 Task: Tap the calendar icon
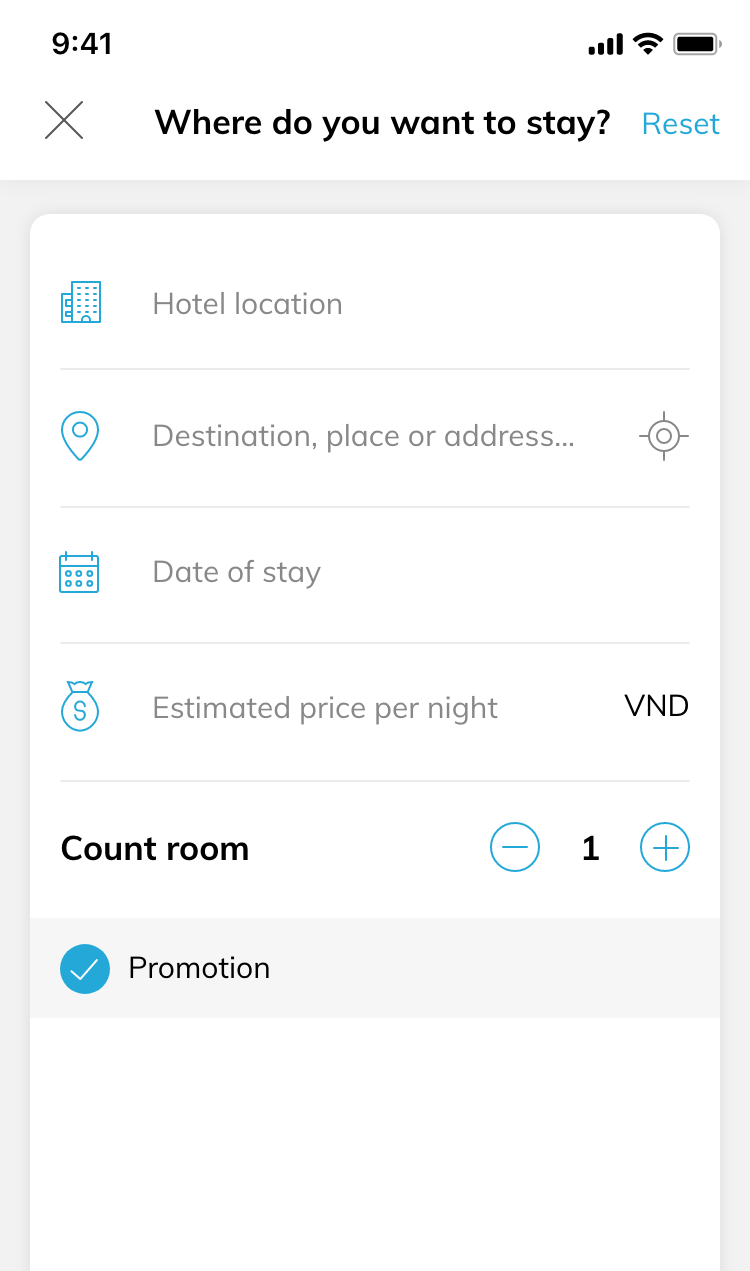click(79, 572)
